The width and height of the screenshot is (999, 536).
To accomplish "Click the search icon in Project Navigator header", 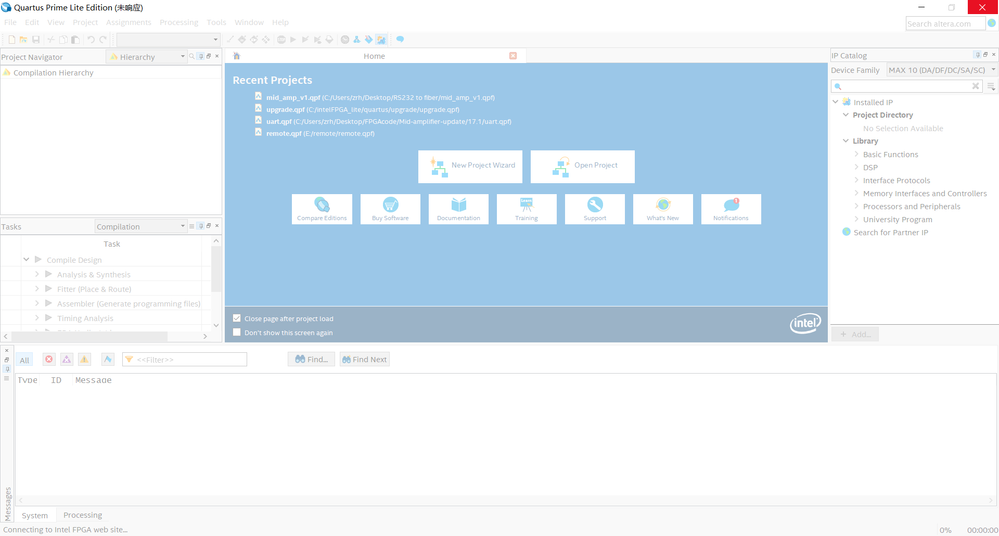I will pos(191,56).
